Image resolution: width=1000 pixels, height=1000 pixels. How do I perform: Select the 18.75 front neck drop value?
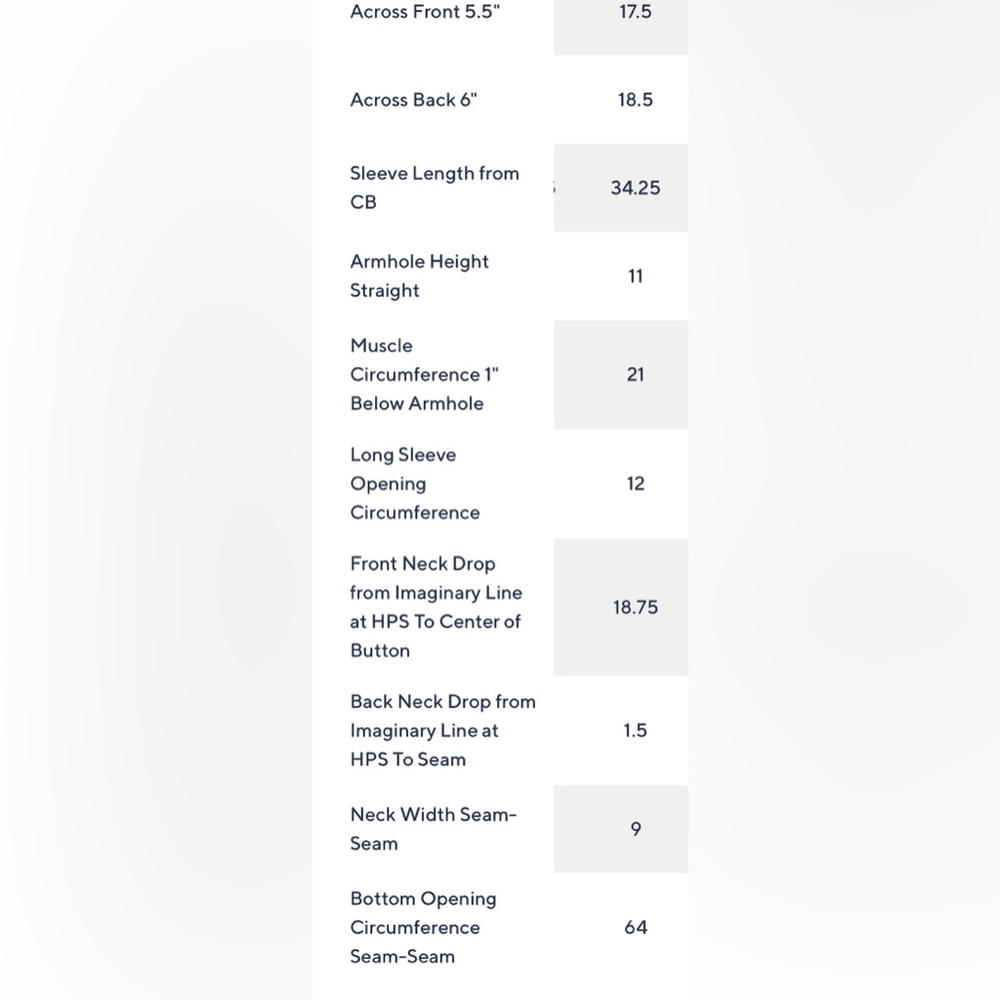(635, 607)
